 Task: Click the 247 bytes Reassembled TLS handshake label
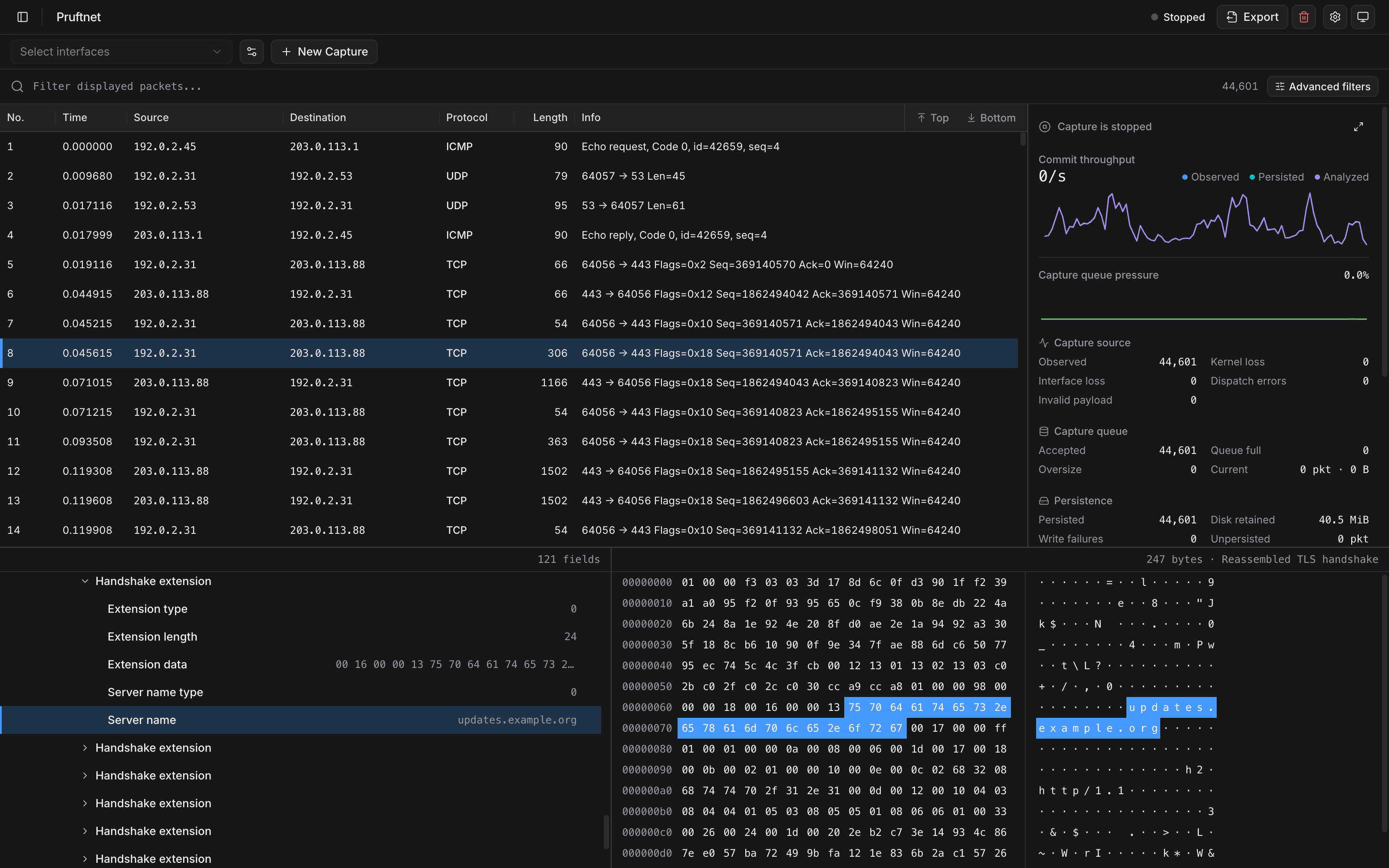(1262, 560)
